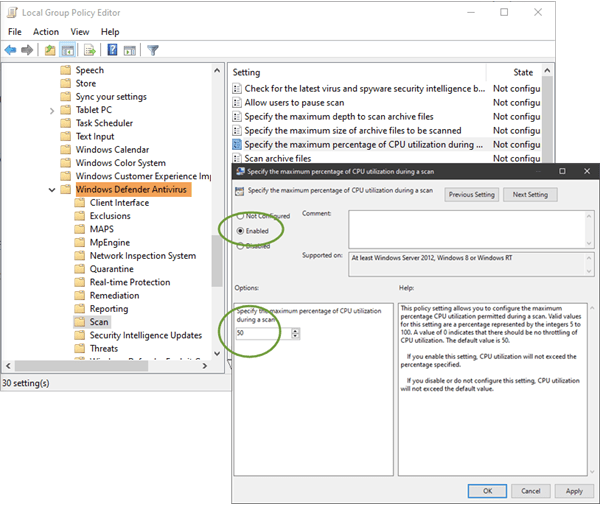Click tree pane scroll up arrow

pos(217,71)
